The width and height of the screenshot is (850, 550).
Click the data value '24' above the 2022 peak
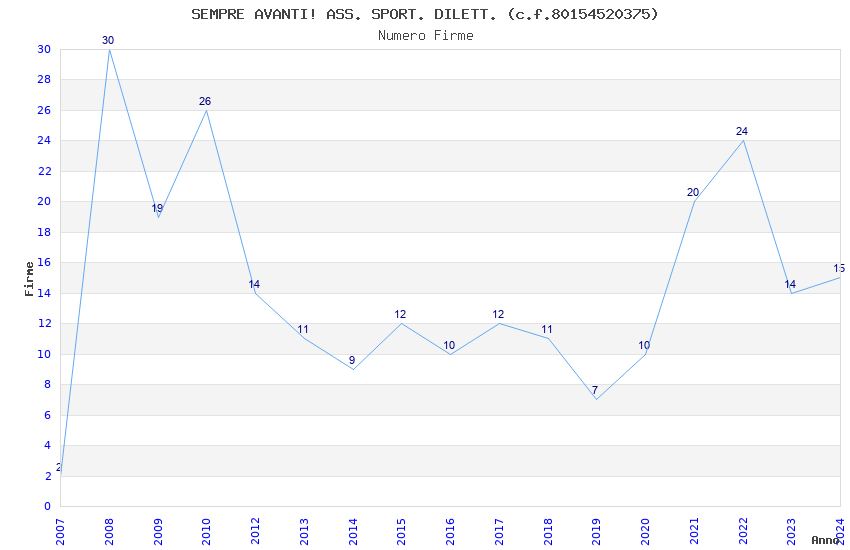742,131
